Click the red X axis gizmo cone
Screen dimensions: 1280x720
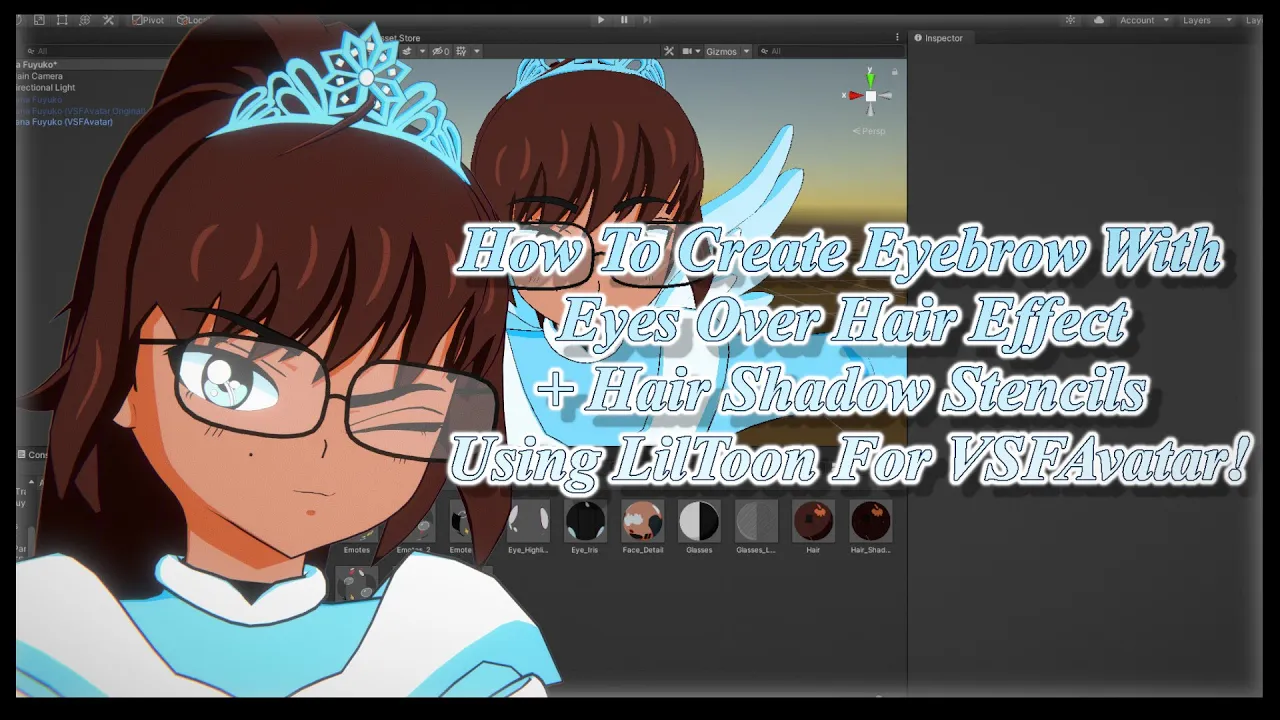(854, 96)
